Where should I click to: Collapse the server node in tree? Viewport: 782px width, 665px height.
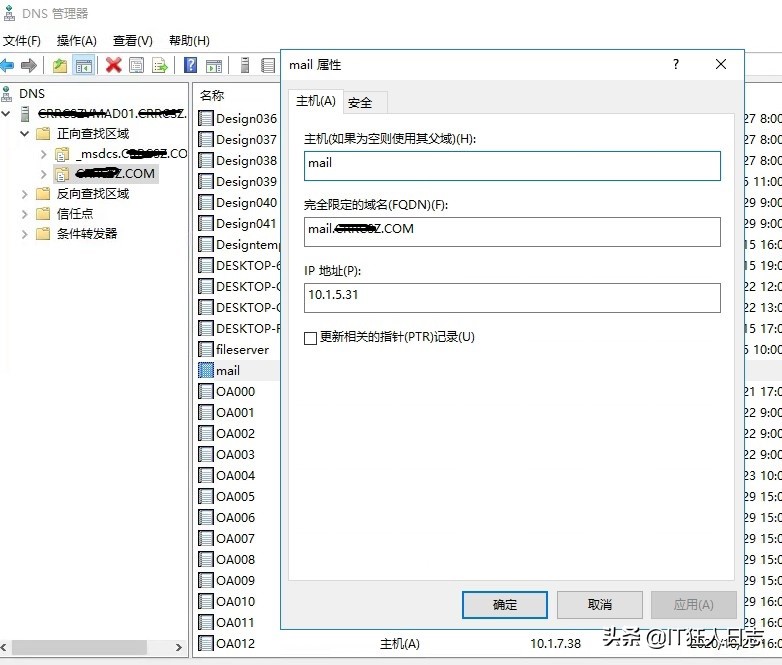tap(6, 114)
